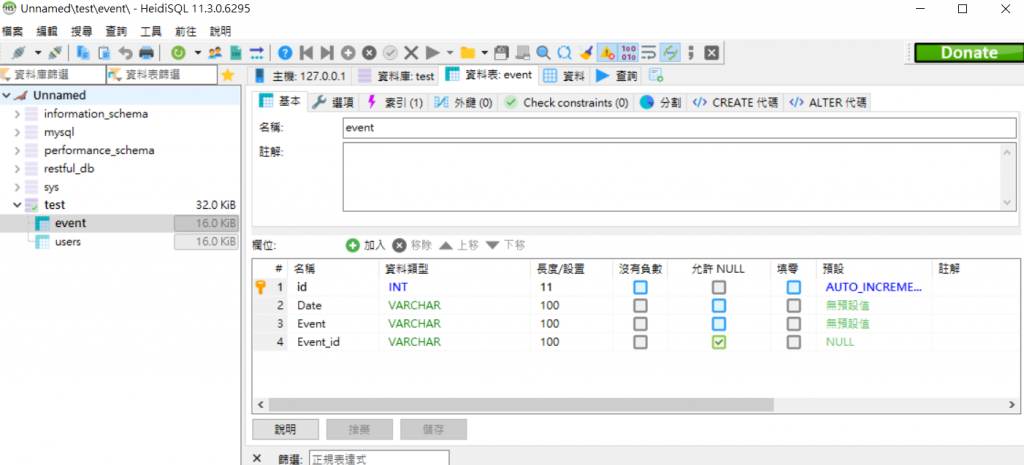Click the magnifier search icon
Viewport: 1024px width, 465px height.
click(543, 52)
